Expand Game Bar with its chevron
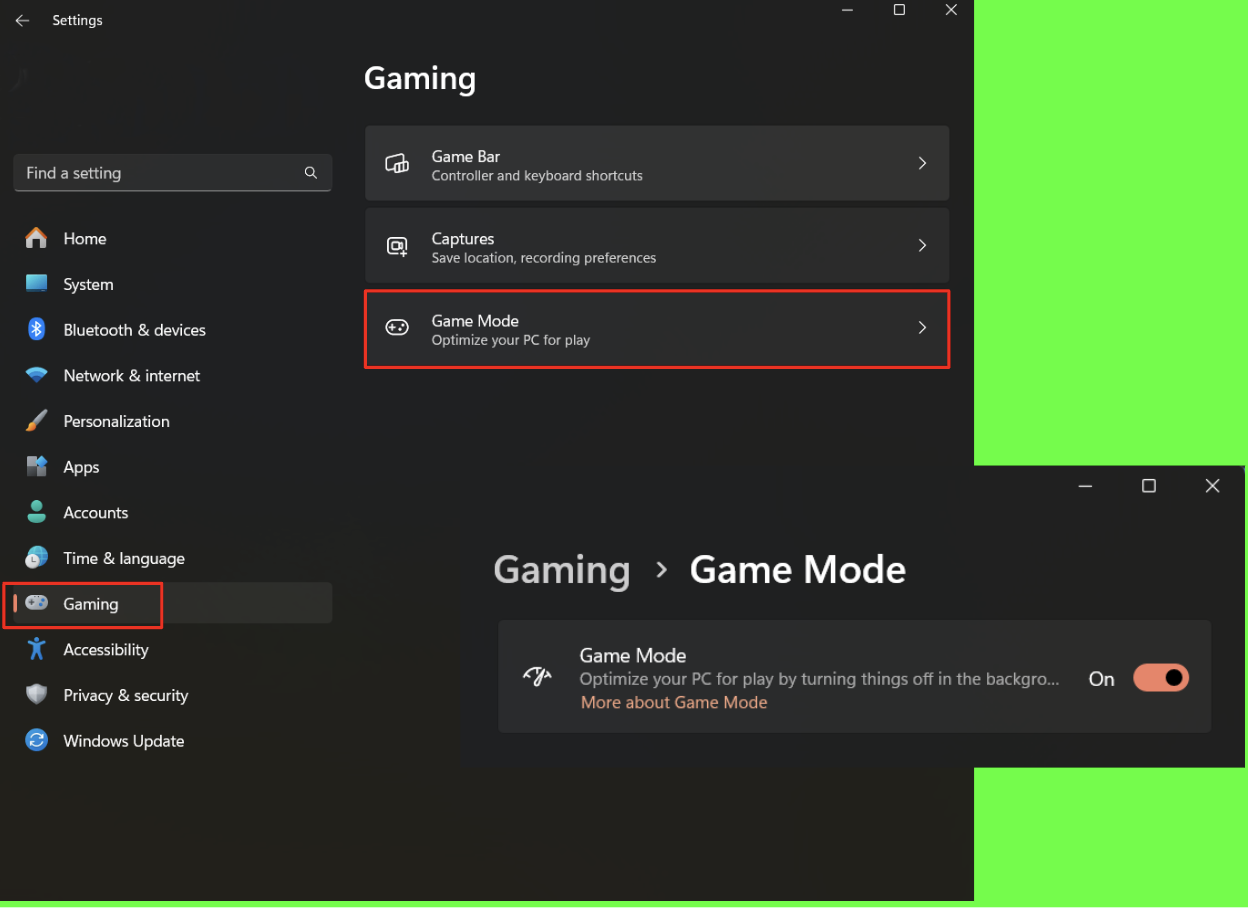 (x=922, y=163)
